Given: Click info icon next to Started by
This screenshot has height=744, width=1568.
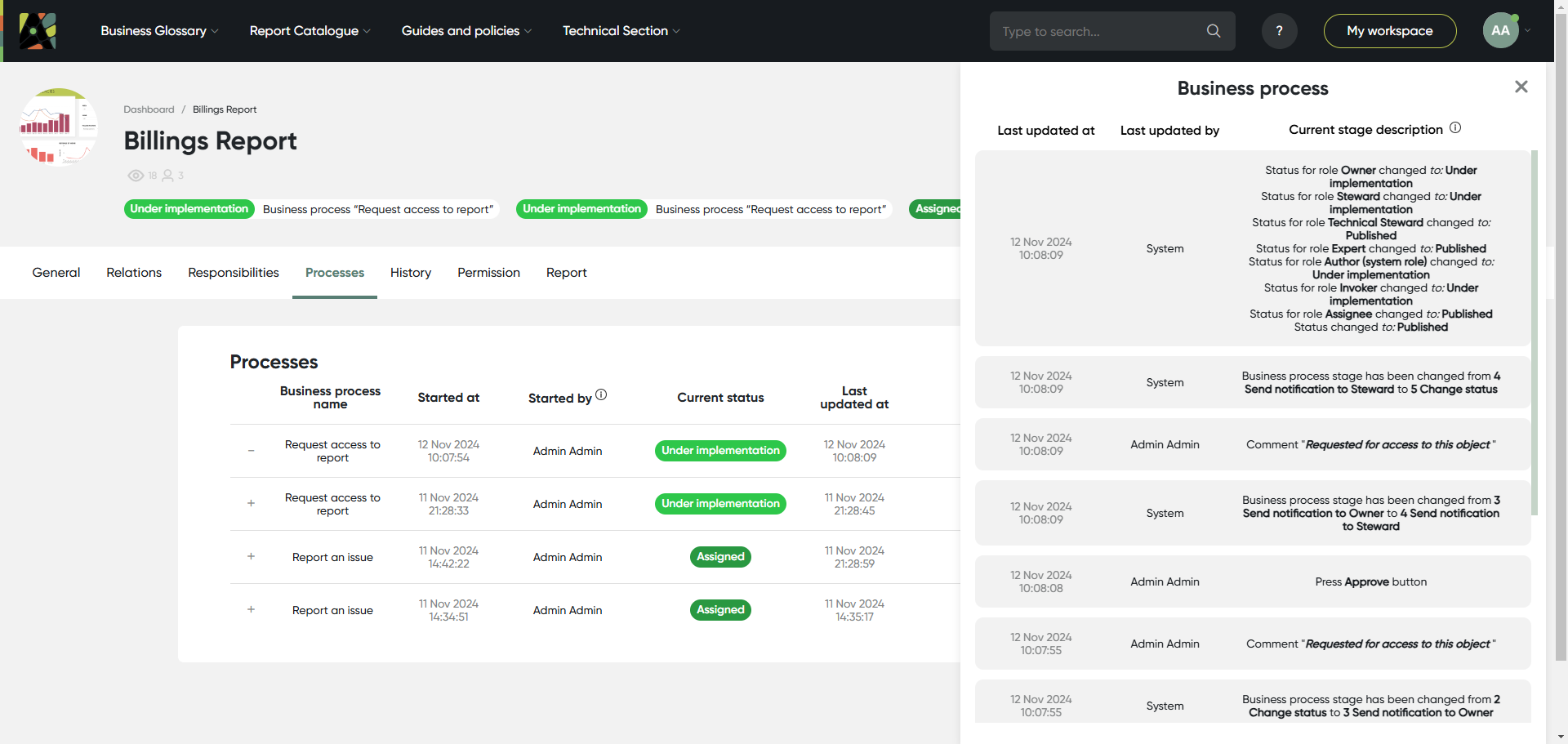Looking at the screenshot, I should click(x=601, y=395).
